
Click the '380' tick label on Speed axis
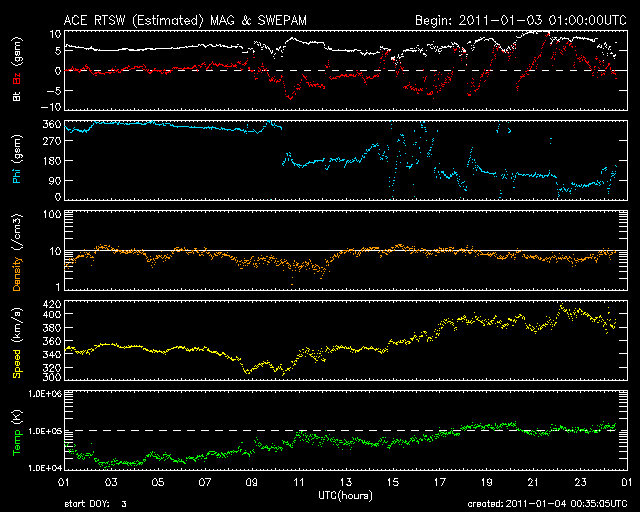pos(52,328)
